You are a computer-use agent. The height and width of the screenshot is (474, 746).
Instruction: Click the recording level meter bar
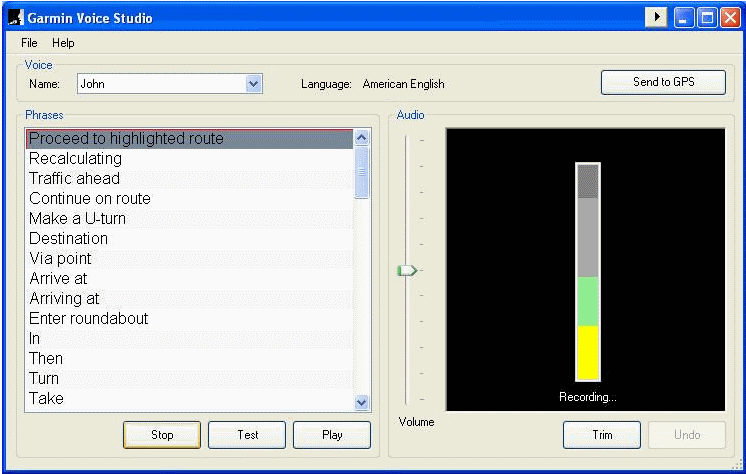click(x=588, y=272)
